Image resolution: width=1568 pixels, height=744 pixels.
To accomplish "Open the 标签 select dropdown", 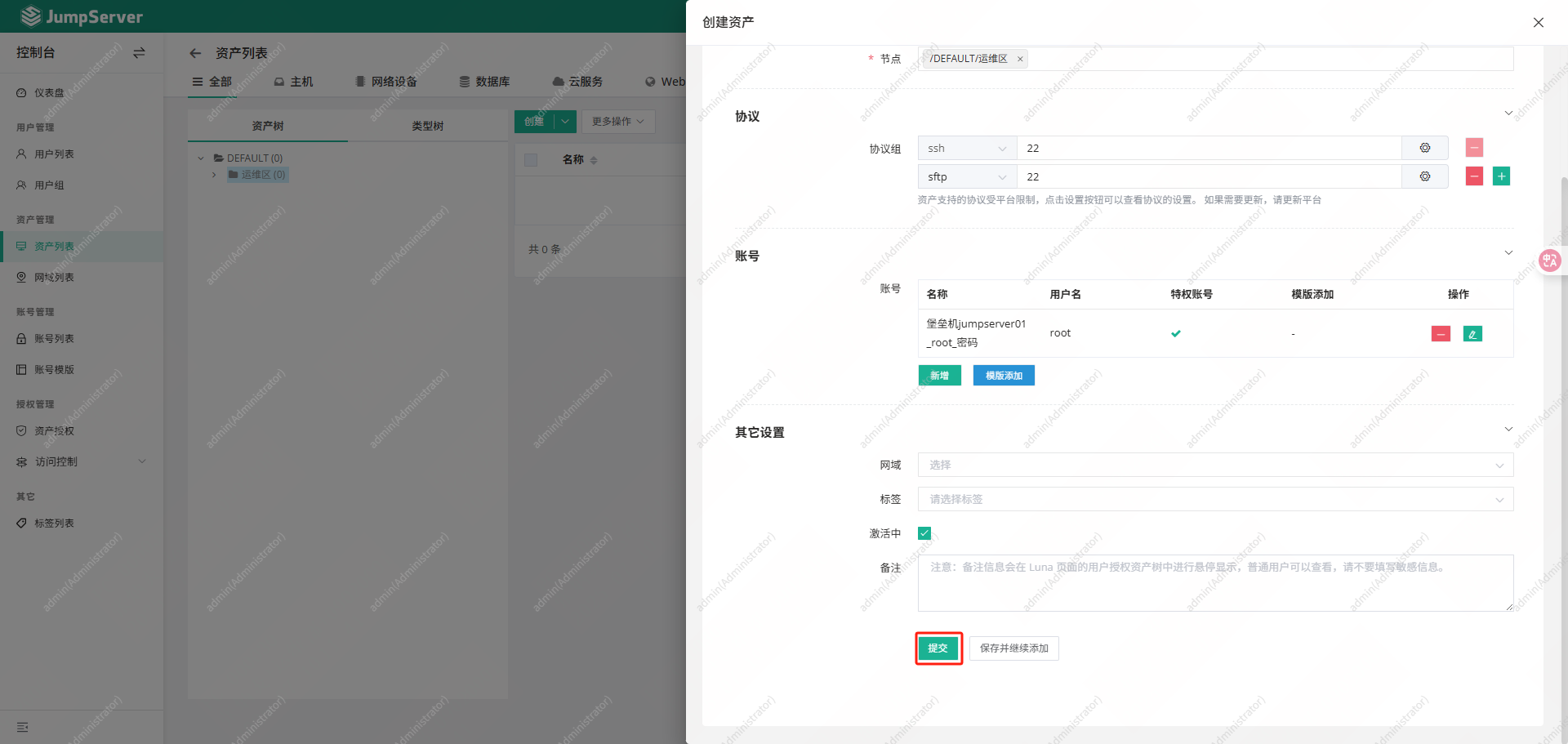I will coord(1215,499).
